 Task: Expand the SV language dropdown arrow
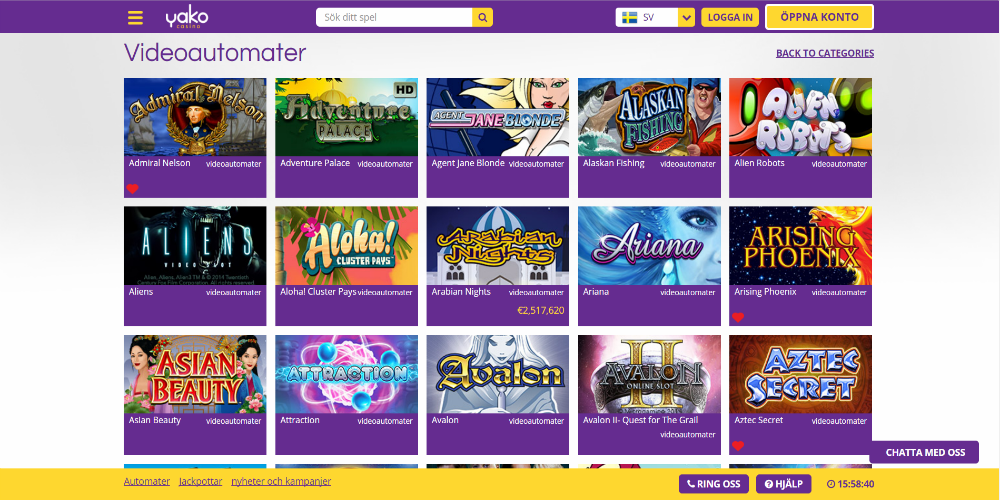tap(686, 18)
